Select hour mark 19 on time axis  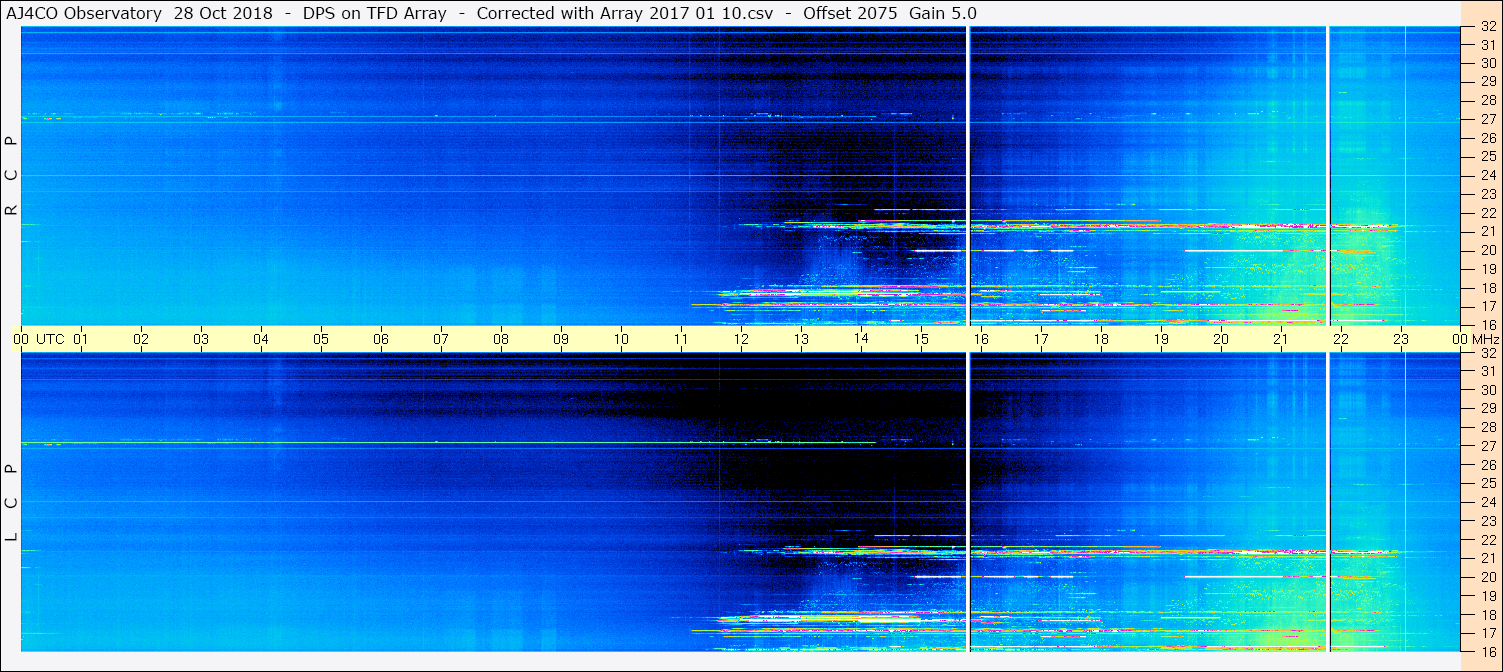[x=1161, y=339]
